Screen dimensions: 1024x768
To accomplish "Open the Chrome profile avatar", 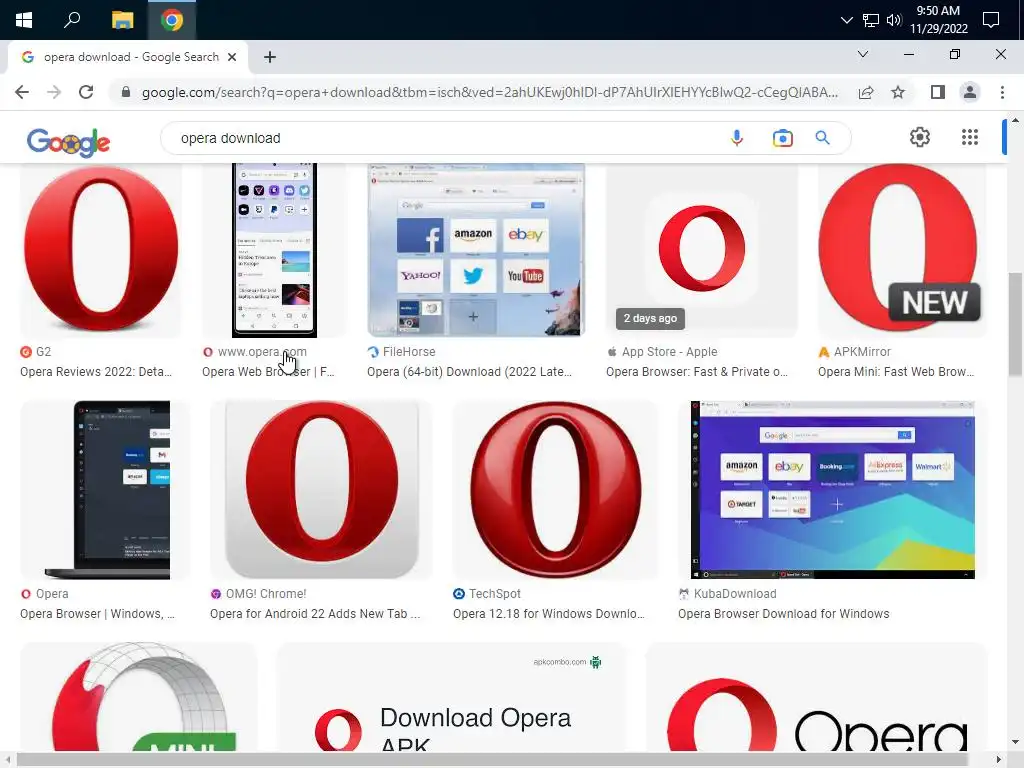I will coord(970,92).
